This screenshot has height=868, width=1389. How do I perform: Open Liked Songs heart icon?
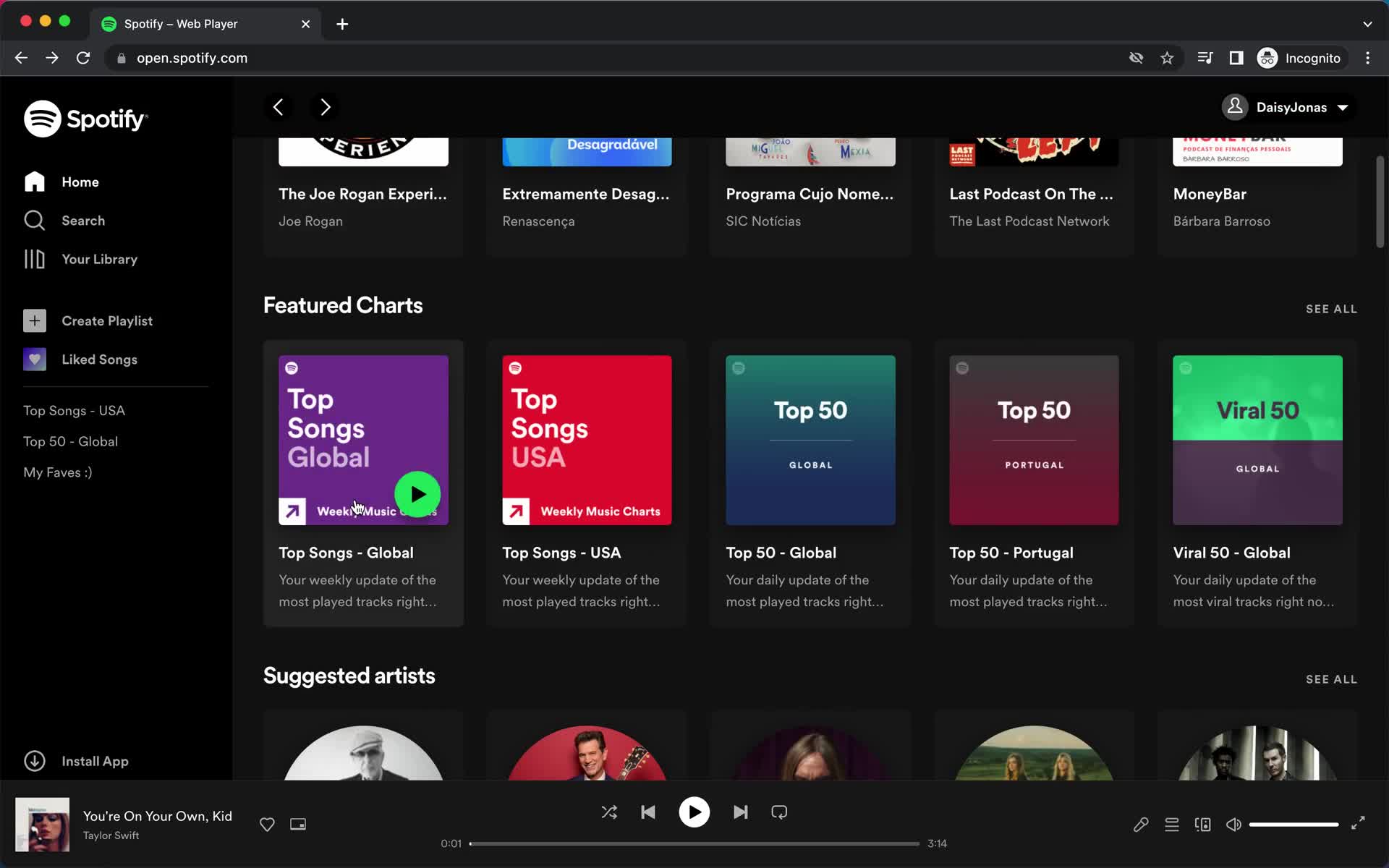(x=35, y=359)
